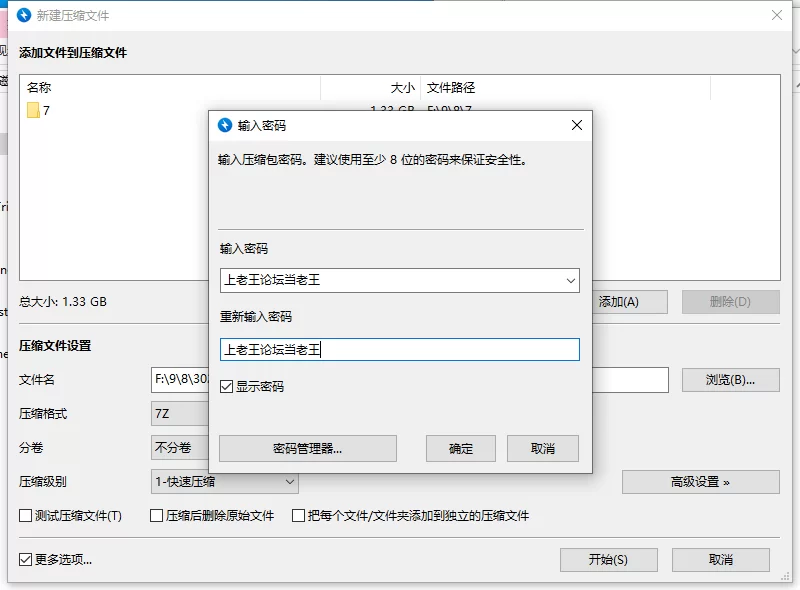Enable 测试压缩文件(T) checkbox
Screen dimensions: 800x590
[26, 515]
